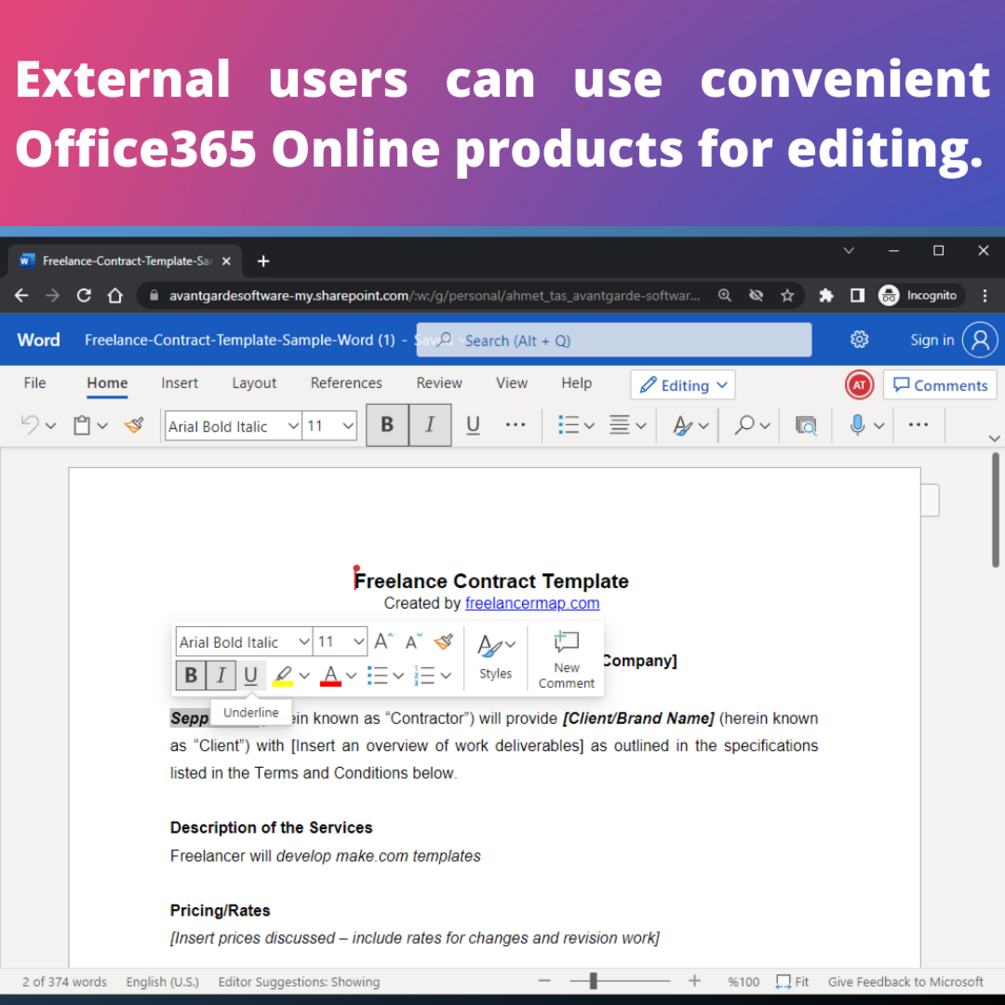This screenshot has width=1005, height=1005.
Task: Click the zoom in plus button
Action: pyautogui.click(x=694, y=981)
